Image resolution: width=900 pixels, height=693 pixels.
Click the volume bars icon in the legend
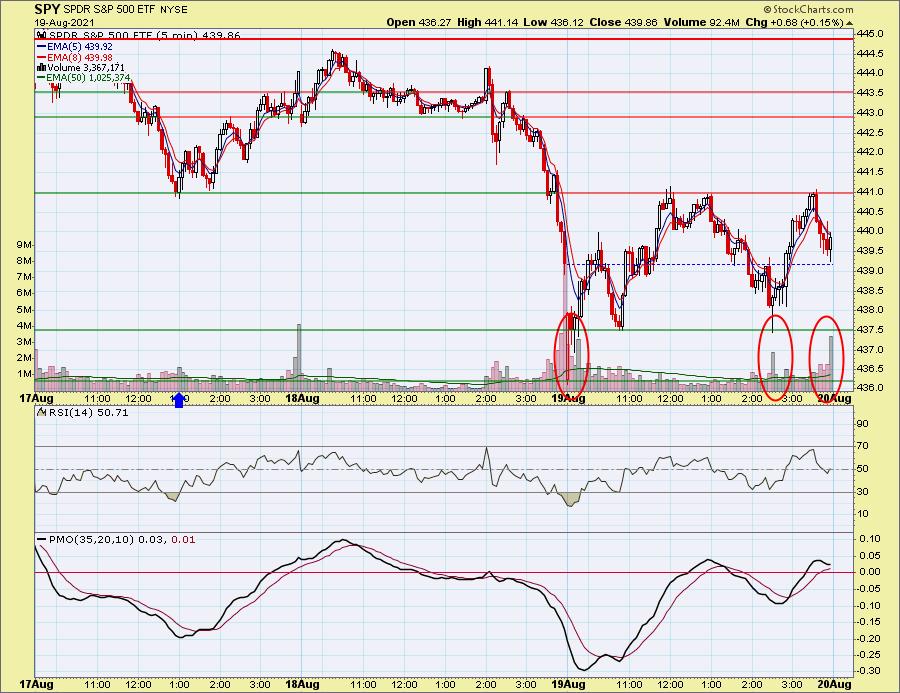(41, 67)
